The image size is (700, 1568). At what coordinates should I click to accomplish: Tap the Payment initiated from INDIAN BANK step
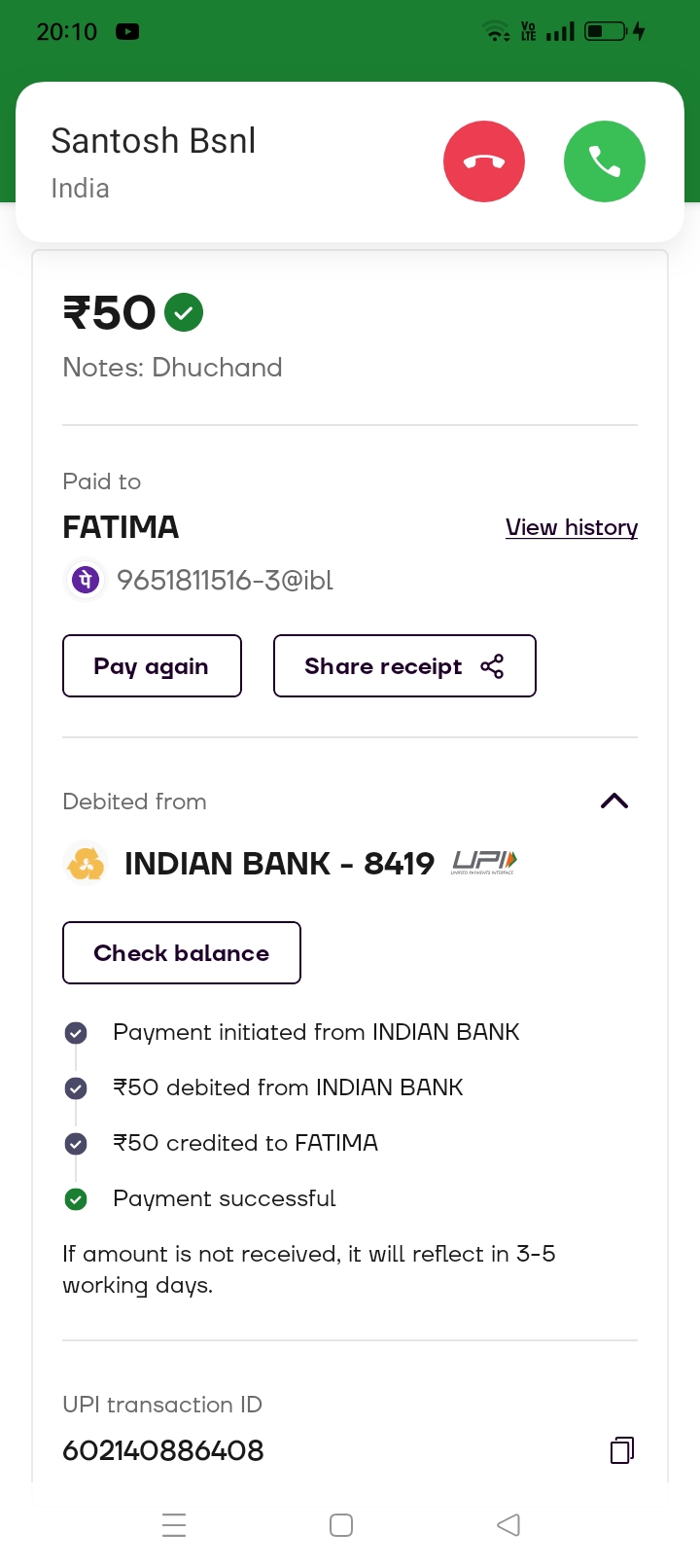[x=316, y=1032]
